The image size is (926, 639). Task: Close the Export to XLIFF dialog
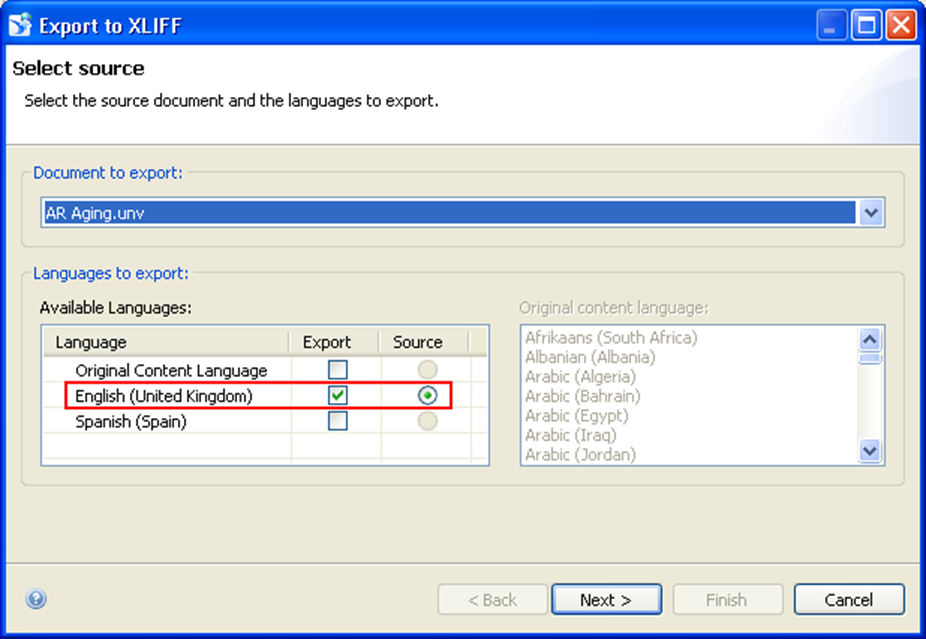pos(900,25)
